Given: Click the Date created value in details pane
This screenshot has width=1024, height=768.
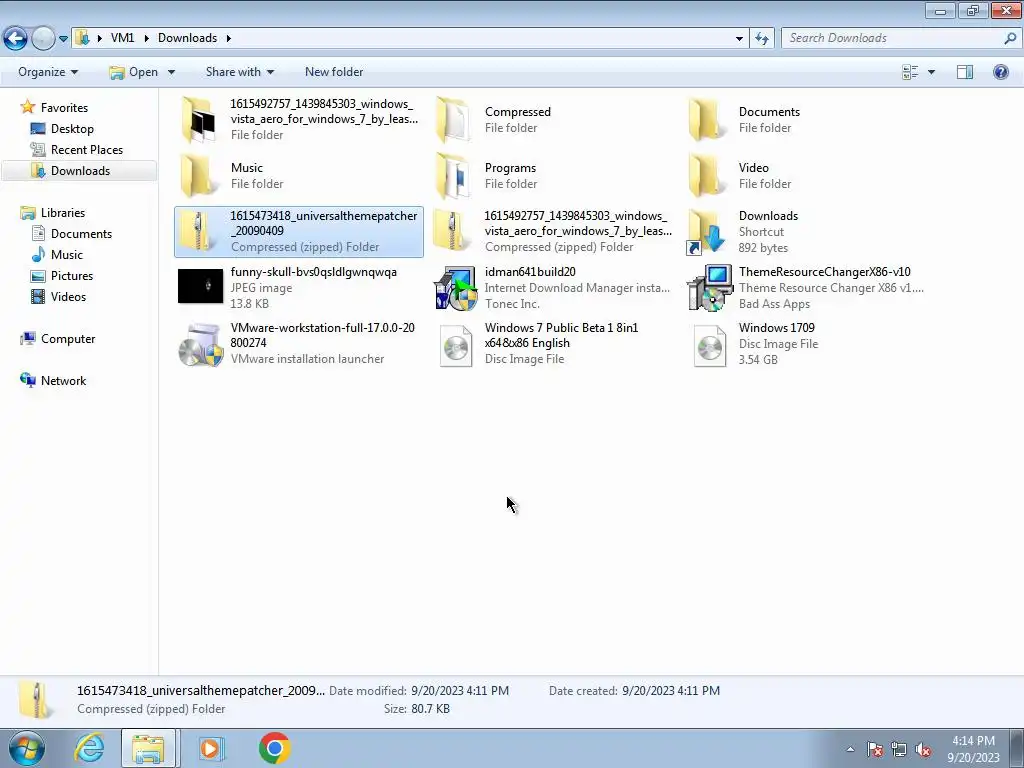Looking at the screenshot, I should click(x=671, y=690).
